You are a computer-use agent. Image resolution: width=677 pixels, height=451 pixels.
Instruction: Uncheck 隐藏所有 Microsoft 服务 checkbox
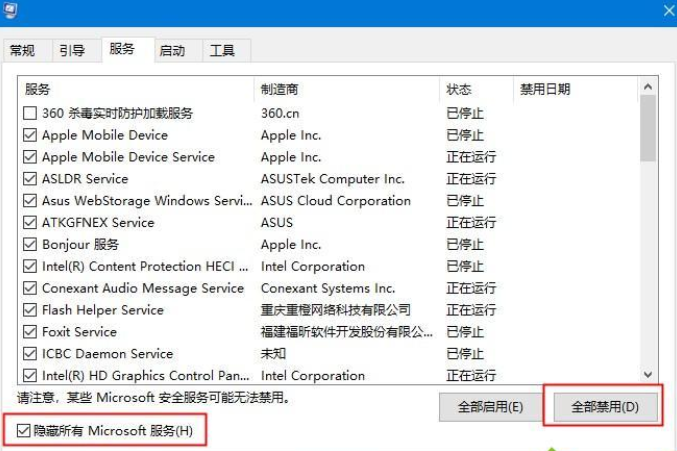click(25, 431)
